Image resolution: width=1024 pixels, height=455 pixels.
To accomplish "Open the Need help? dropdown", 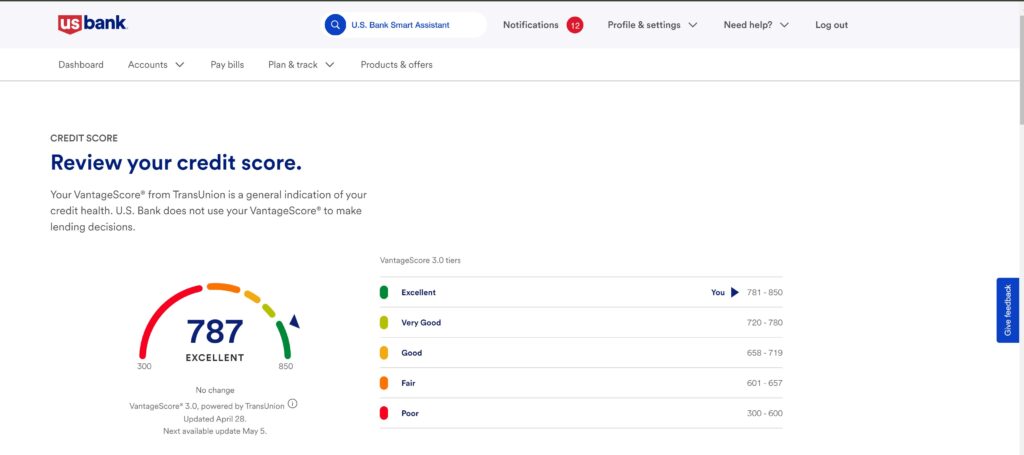I will (x=756, y=25).
